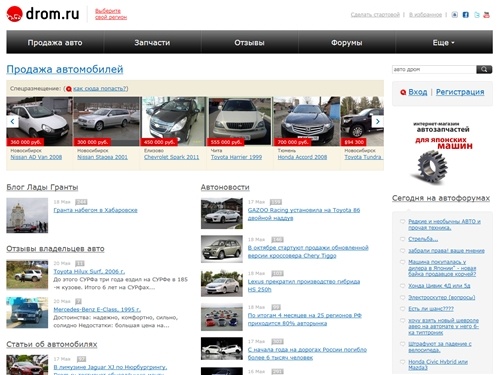Show previous cars with the carousel left arrow
The height and width of the screenshot is (375, 500).
[12, 121]
